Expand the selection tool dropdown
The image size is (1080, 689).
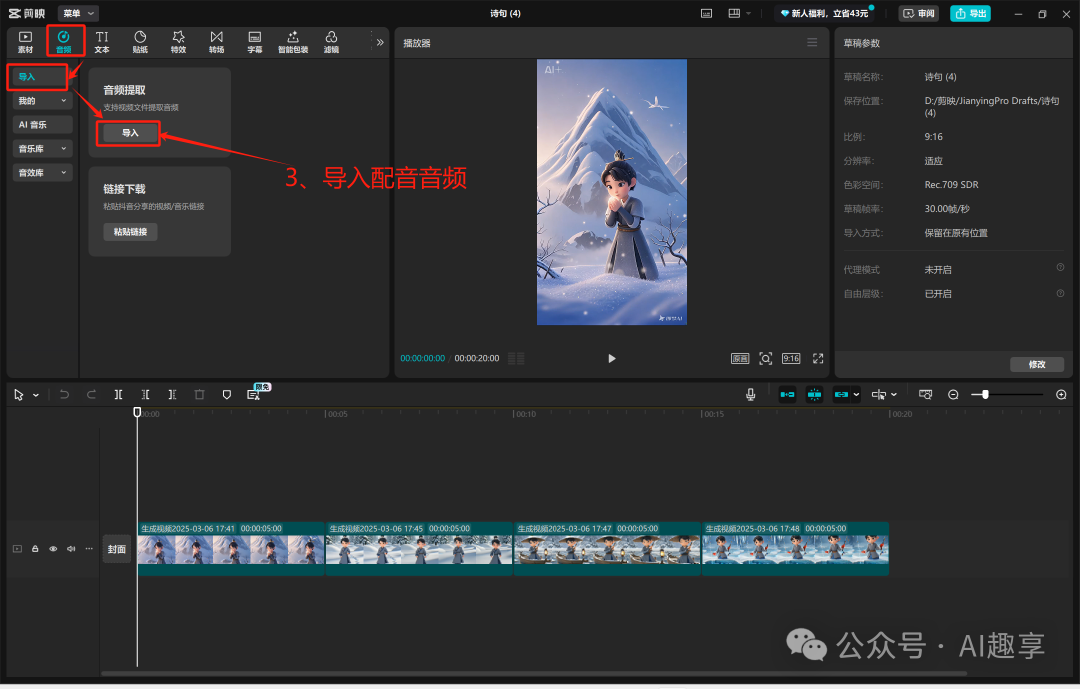[36, 395]
